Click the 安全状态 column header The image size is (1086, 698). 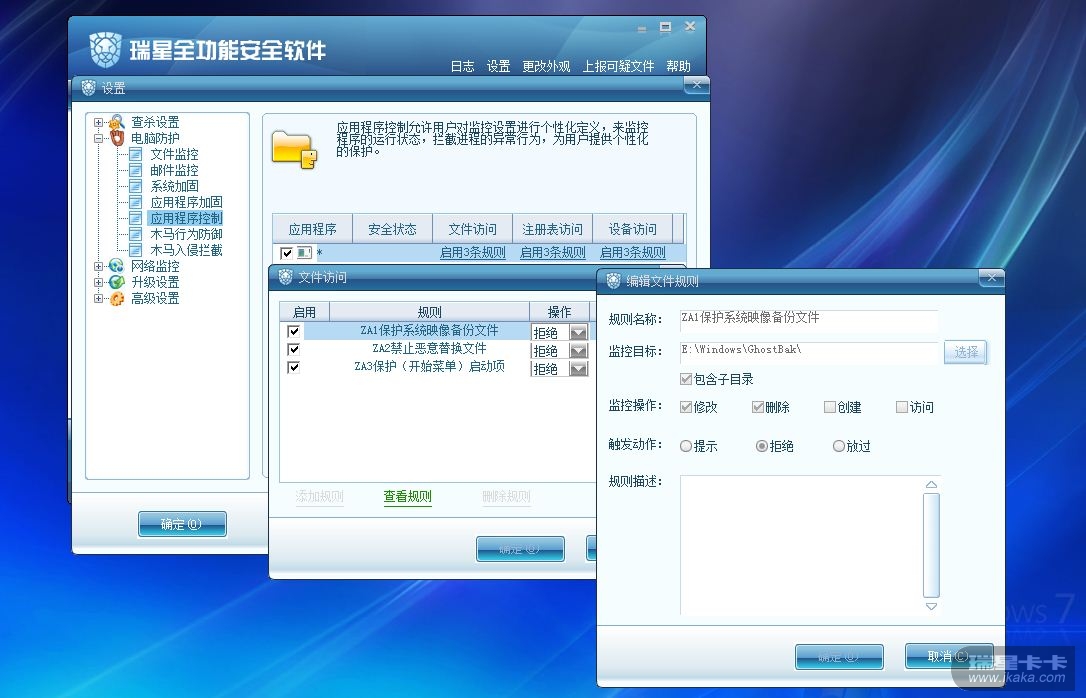coord(392,229)
